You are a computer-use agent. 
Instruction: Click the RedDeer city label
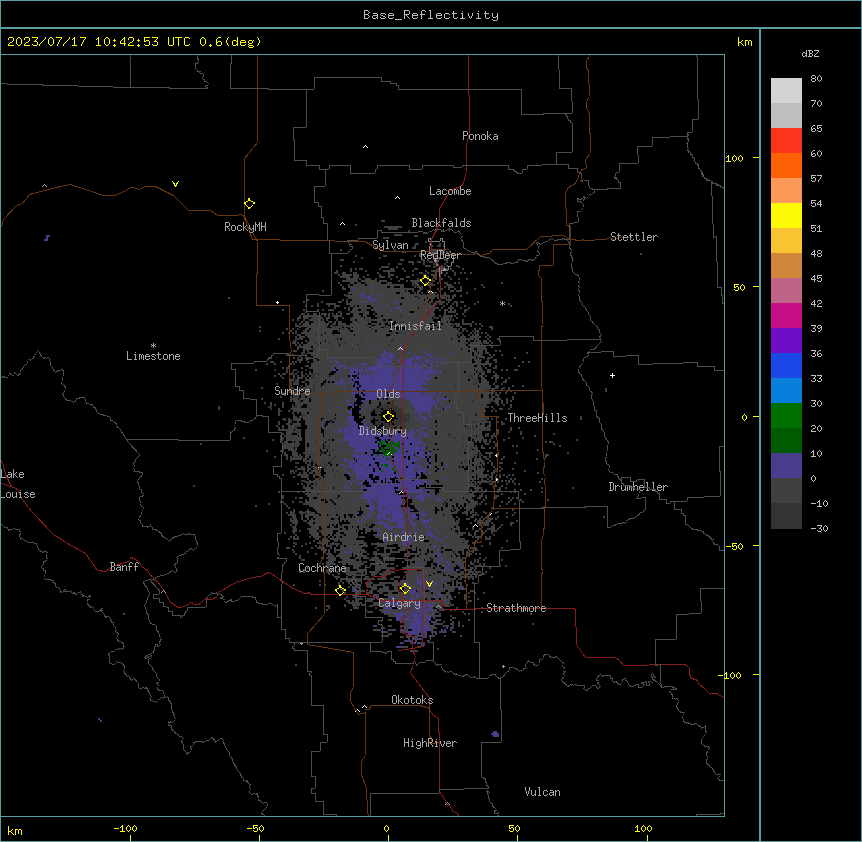440,255
